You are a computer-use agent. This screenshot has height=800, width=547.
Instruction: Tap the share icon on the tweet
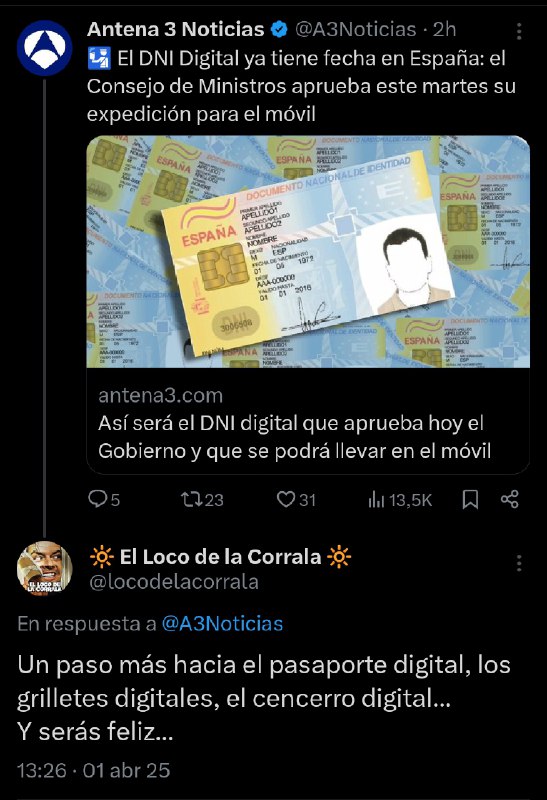pyautogui.click(x=510, y=499)
